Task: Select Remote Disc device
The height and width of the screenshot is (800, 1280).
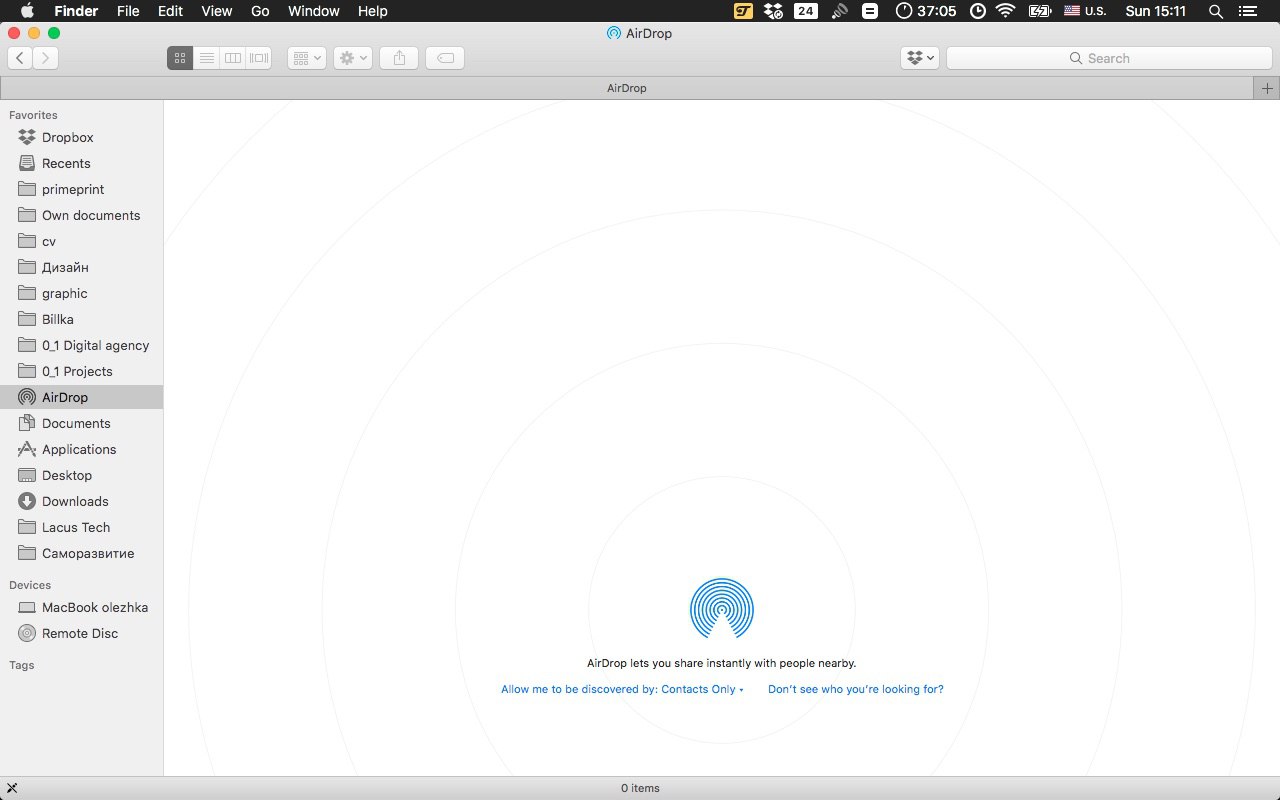Action: click(81, 633)
